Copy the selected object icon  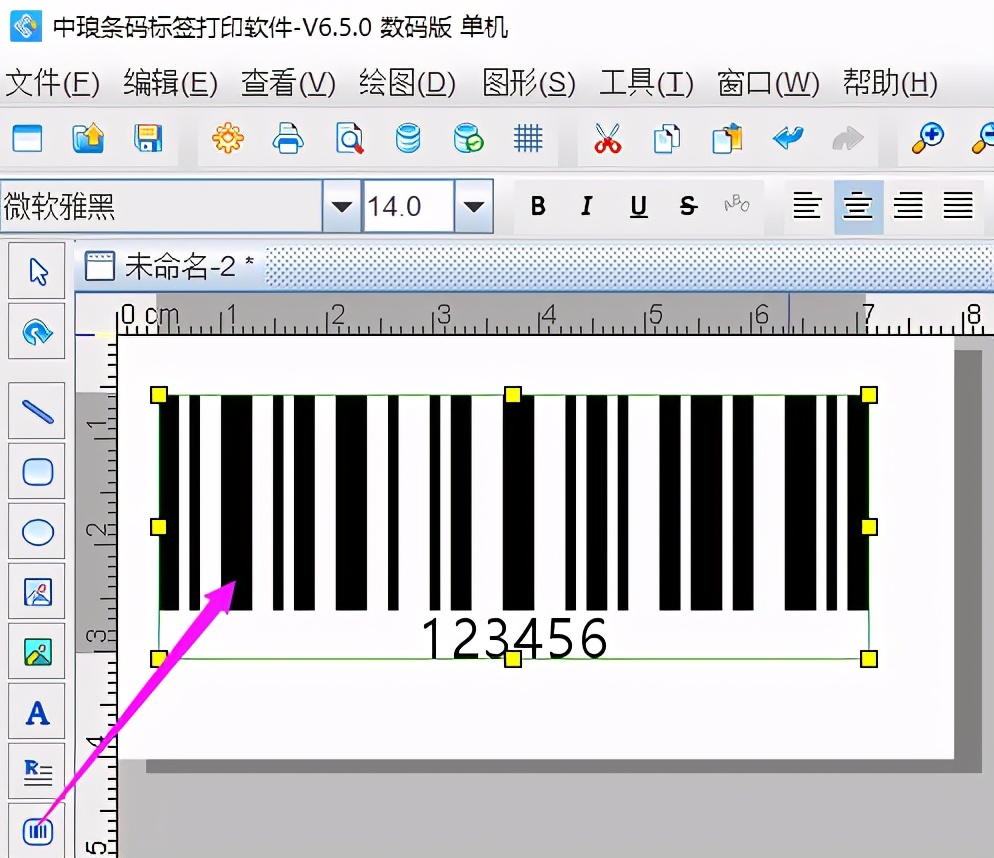tap(667, 138)
